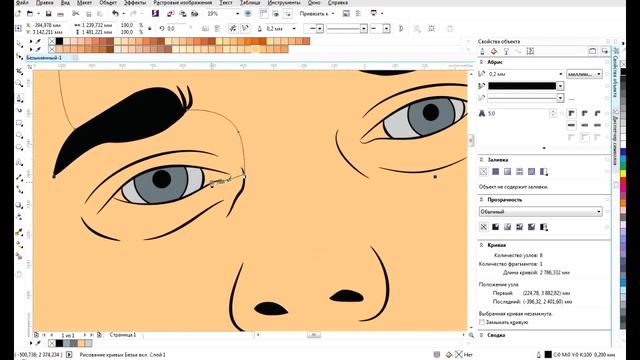Click the Publish to PDF icon
The width and height of the screenshot is (640, 360).
(195, 13)
